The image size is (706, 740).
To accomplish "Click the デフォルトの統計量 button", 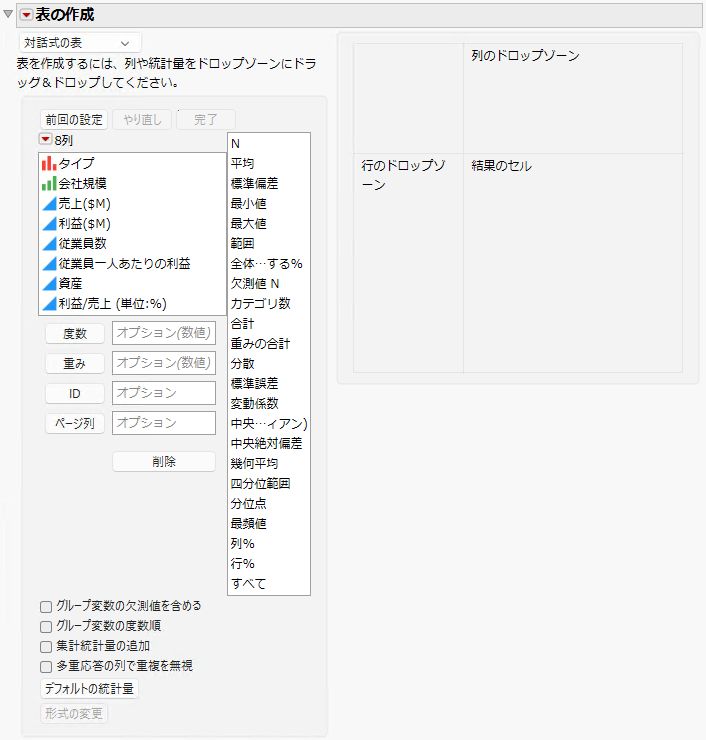I will coord(89,689).
